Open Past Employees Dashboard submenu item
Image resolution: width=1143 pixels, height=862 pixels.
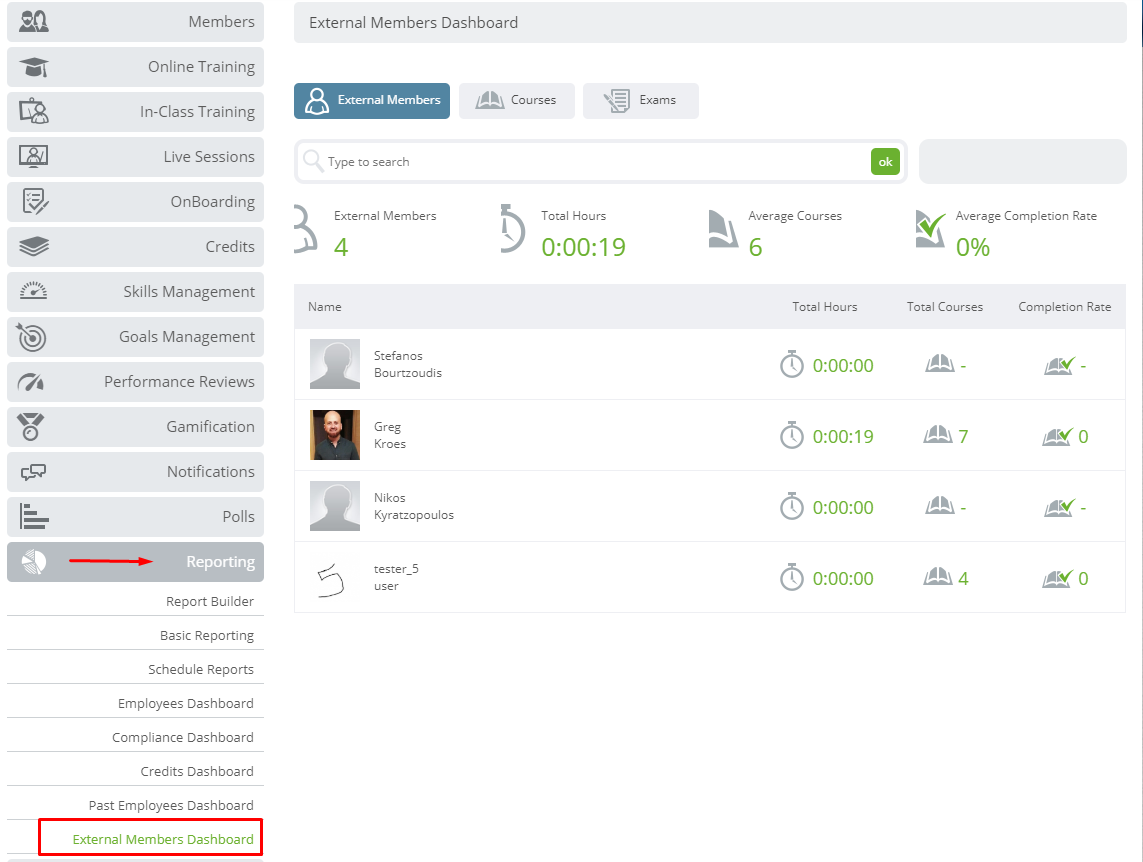(x=171, y=805)
